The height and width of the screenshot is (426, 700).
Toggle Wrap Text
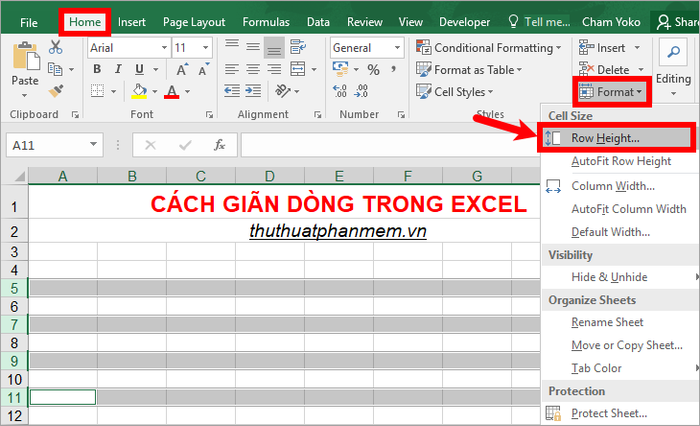(x=298, y=47)
